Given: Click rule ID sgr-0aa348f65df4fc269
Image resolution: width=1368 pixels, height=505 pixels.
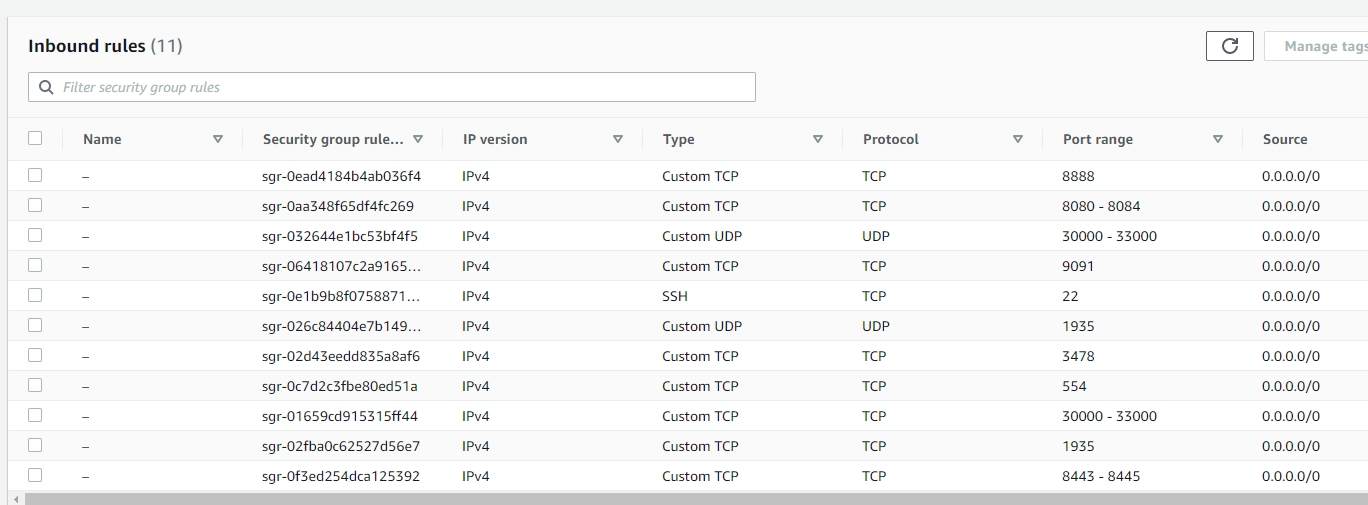Looking at the screenshot, I should pyautogui.click(x=338, y=206).
